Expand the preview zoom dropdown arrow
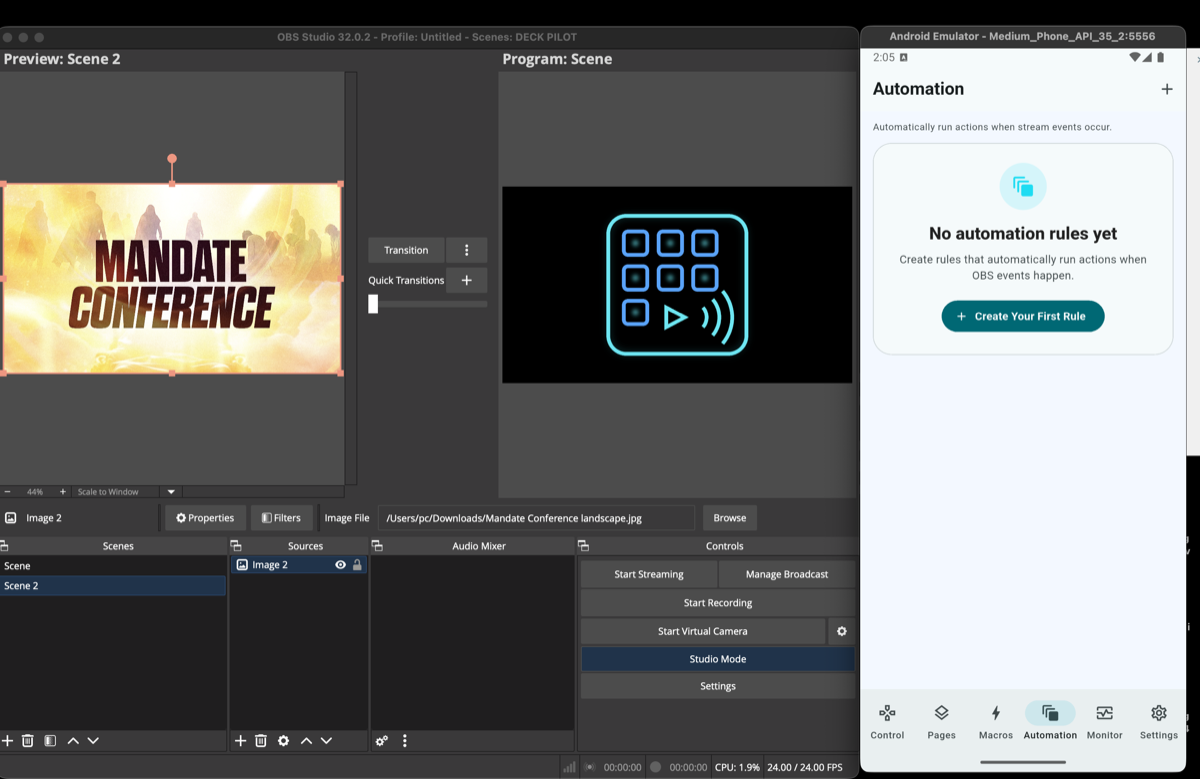This screenshot has height=779, width=1200. [x=170, y=491]
